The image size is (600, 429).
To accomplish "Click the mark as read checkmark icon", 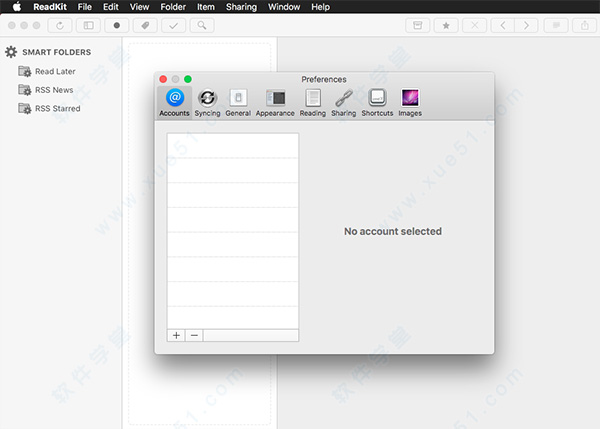I will [x=173, y=26].
